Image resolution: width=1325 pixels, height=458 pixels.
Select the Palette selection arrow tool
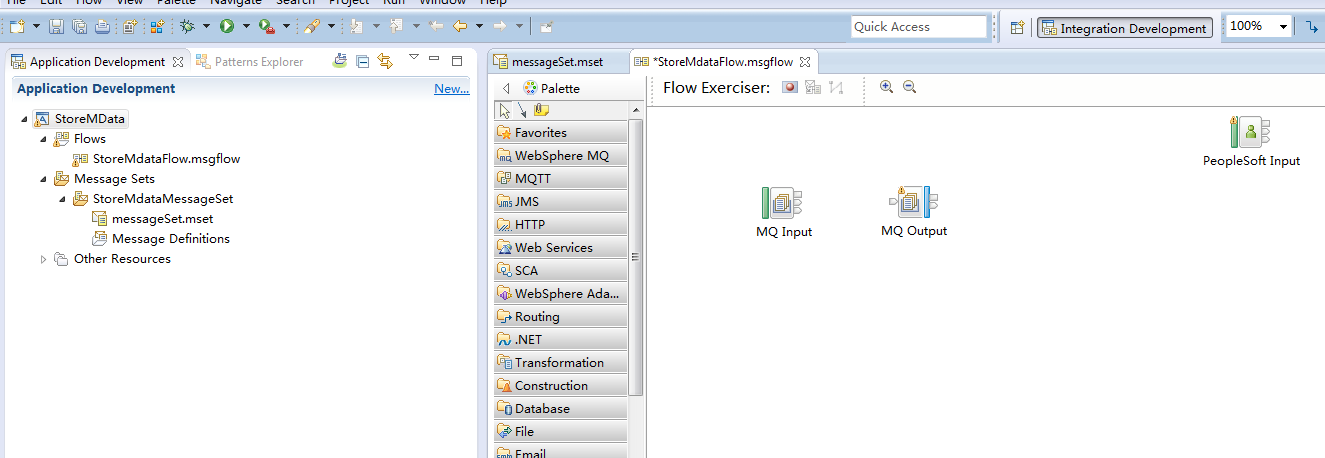coord(505,110)
